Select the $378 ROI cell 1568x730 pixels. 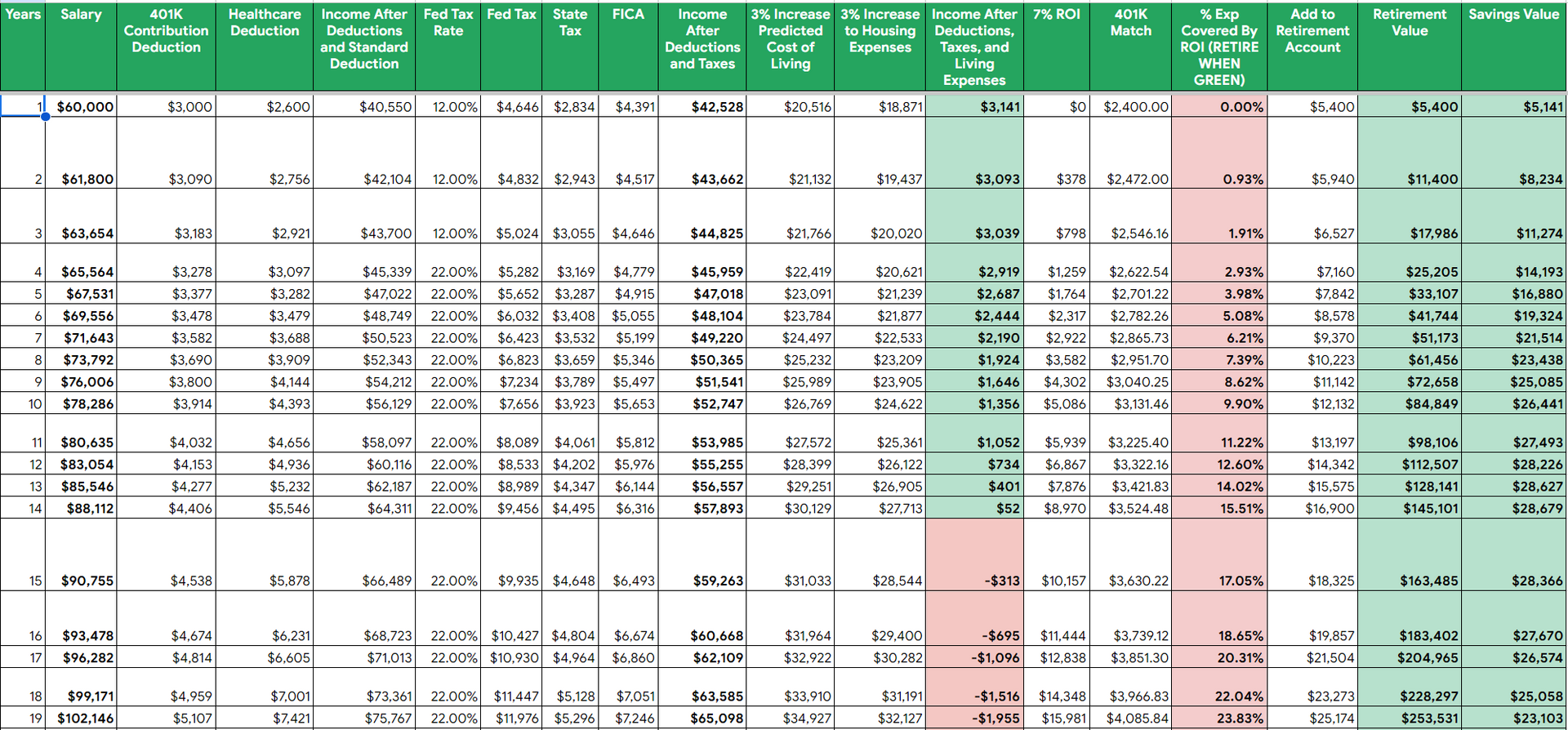tap(1057, 154)
